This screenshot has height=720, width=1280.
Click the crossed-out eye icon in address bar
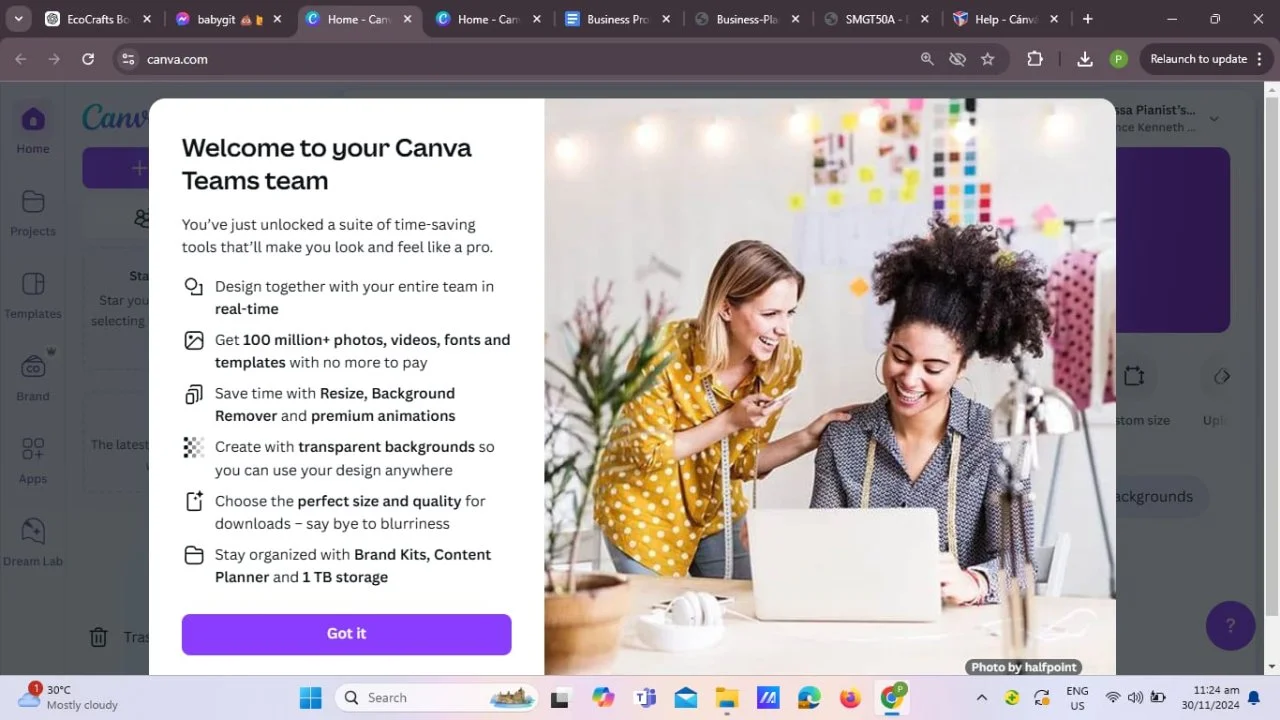957,59
